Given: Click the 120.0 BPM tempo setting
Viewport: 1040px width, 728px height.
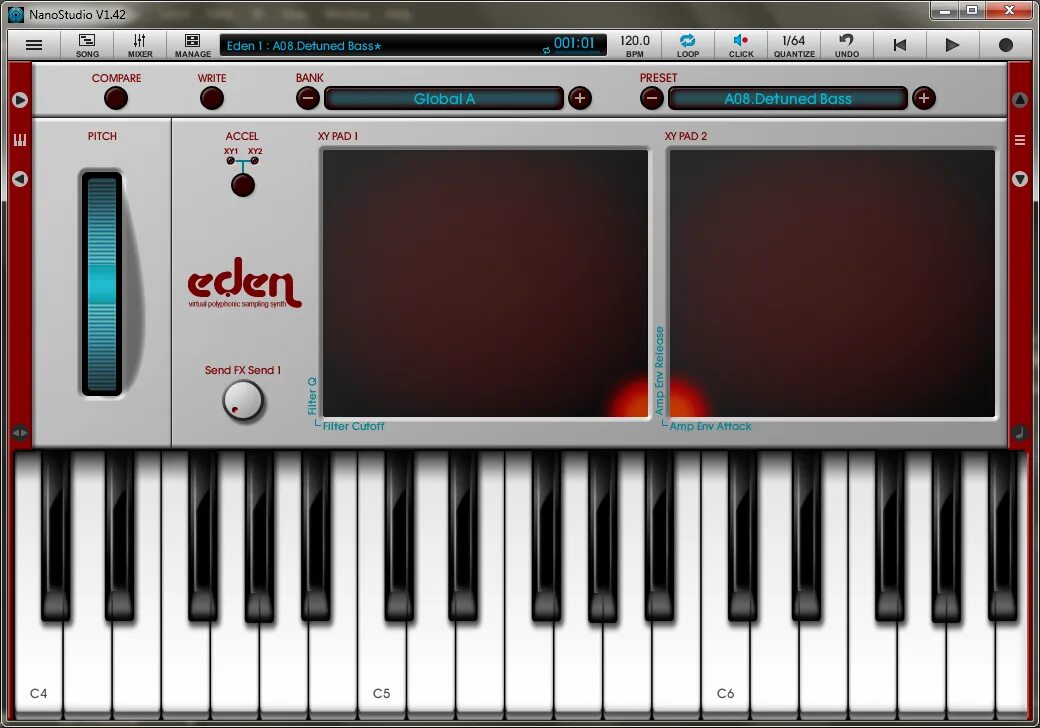Looking at the screenshot, I should tap(635, 45).
